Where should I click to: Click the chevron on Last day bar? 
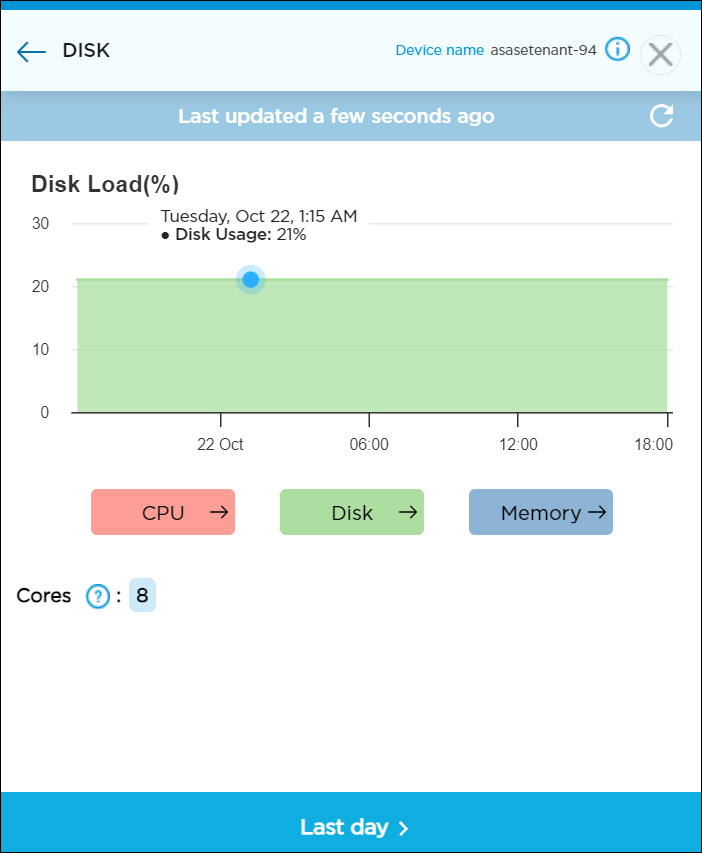click(404, 827)
